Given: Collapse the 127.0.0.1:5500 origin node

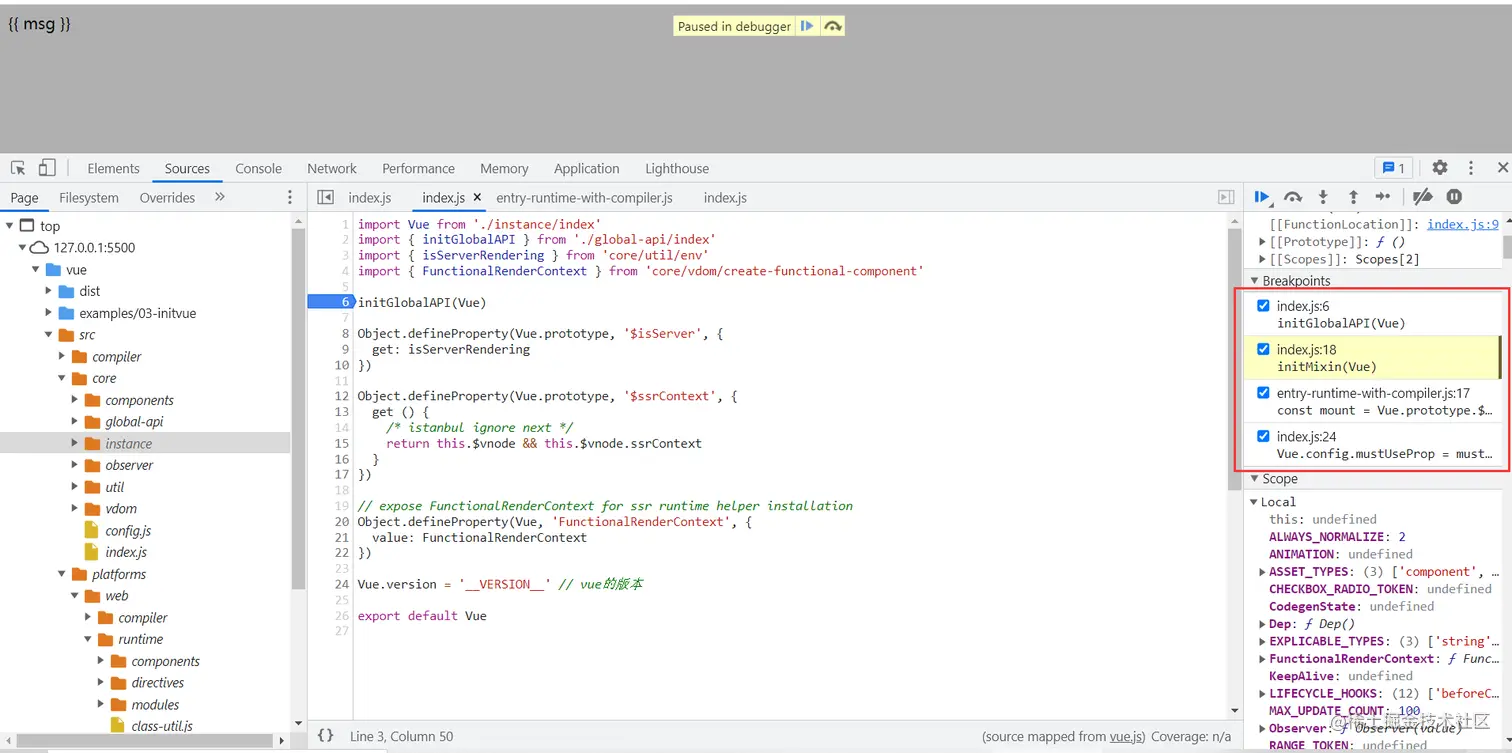Looking at the screenshot, I should 23,248.
